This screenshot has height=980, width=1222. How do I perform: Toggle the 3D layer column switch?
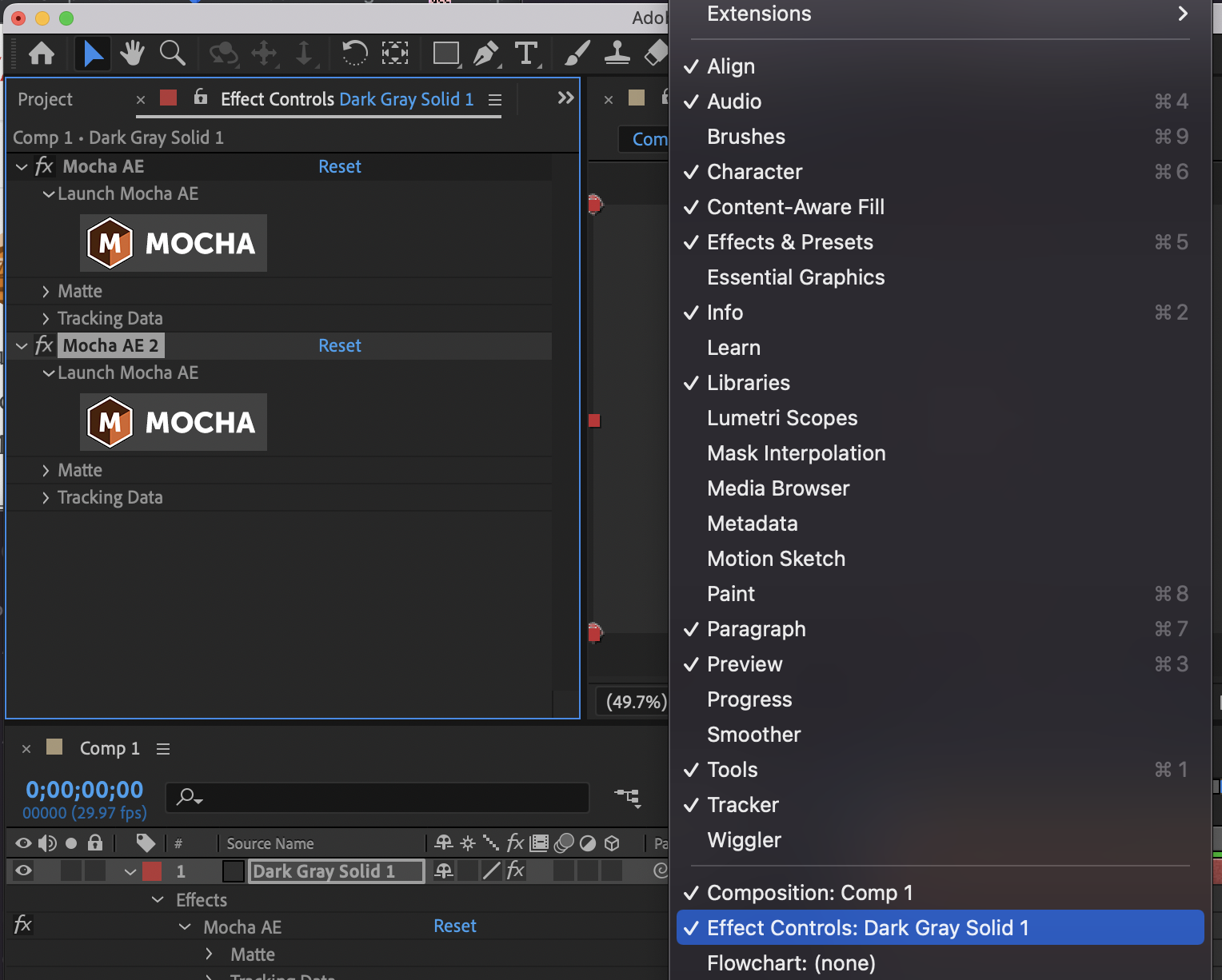coord(612,871)
